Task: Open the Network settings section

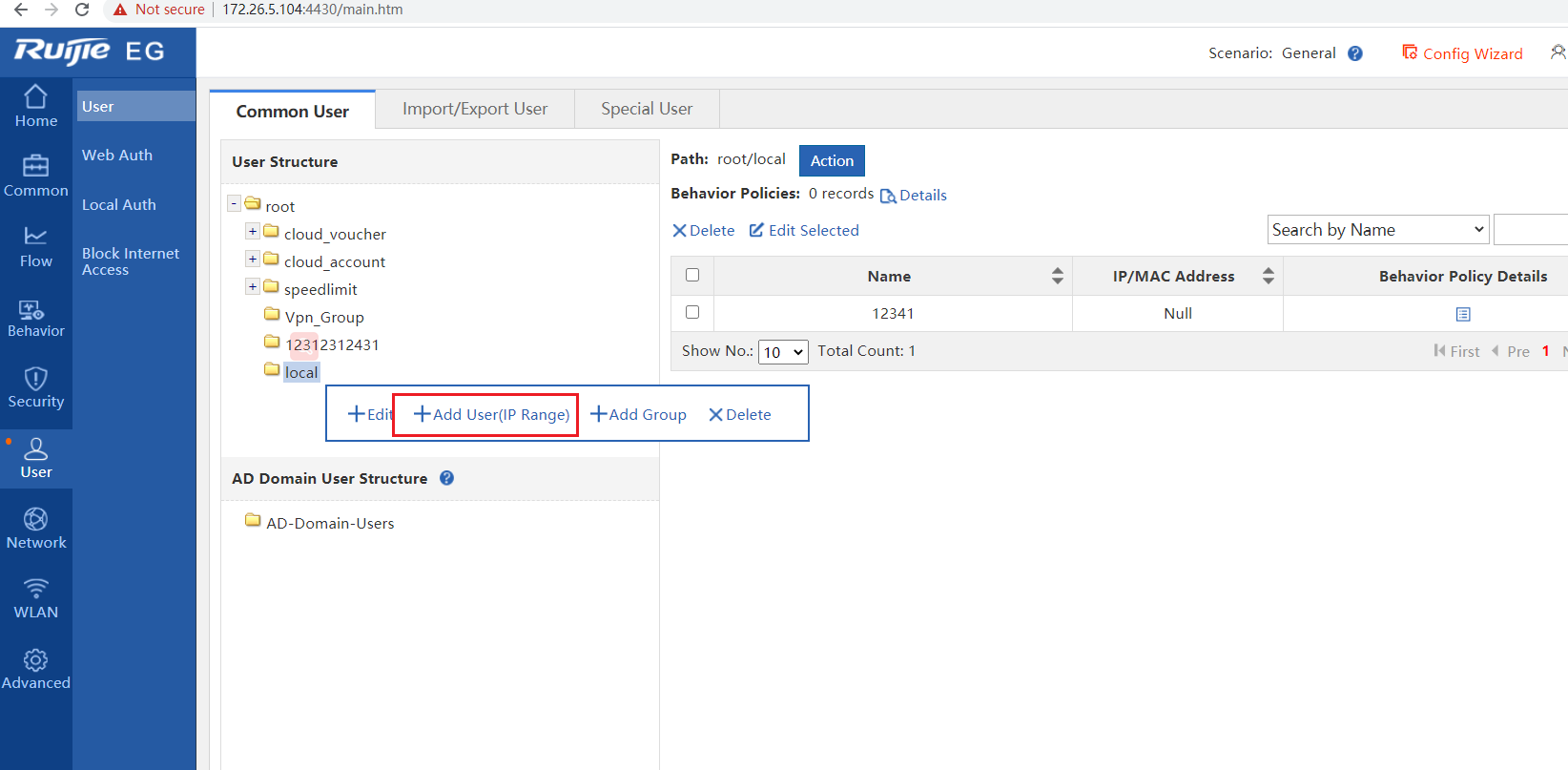Action: tap(35, 529)
